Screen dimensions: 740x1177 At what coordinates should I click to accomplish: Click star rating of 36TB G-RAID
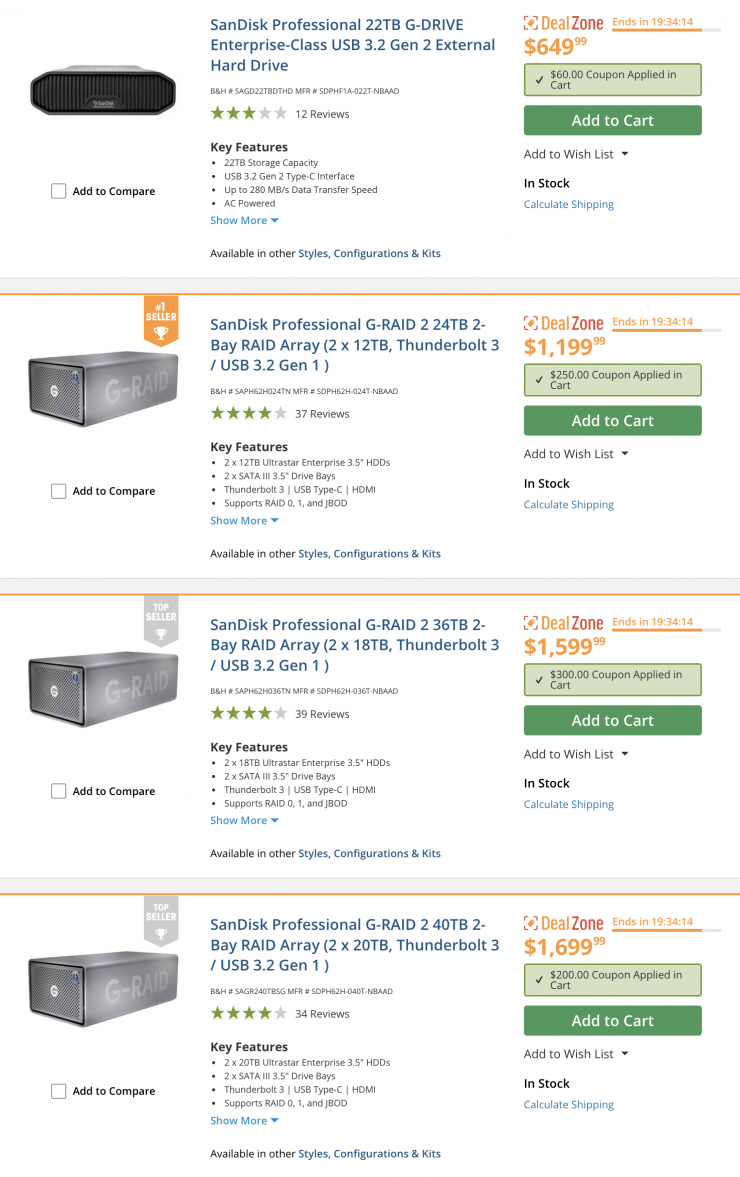click(248, 714)
